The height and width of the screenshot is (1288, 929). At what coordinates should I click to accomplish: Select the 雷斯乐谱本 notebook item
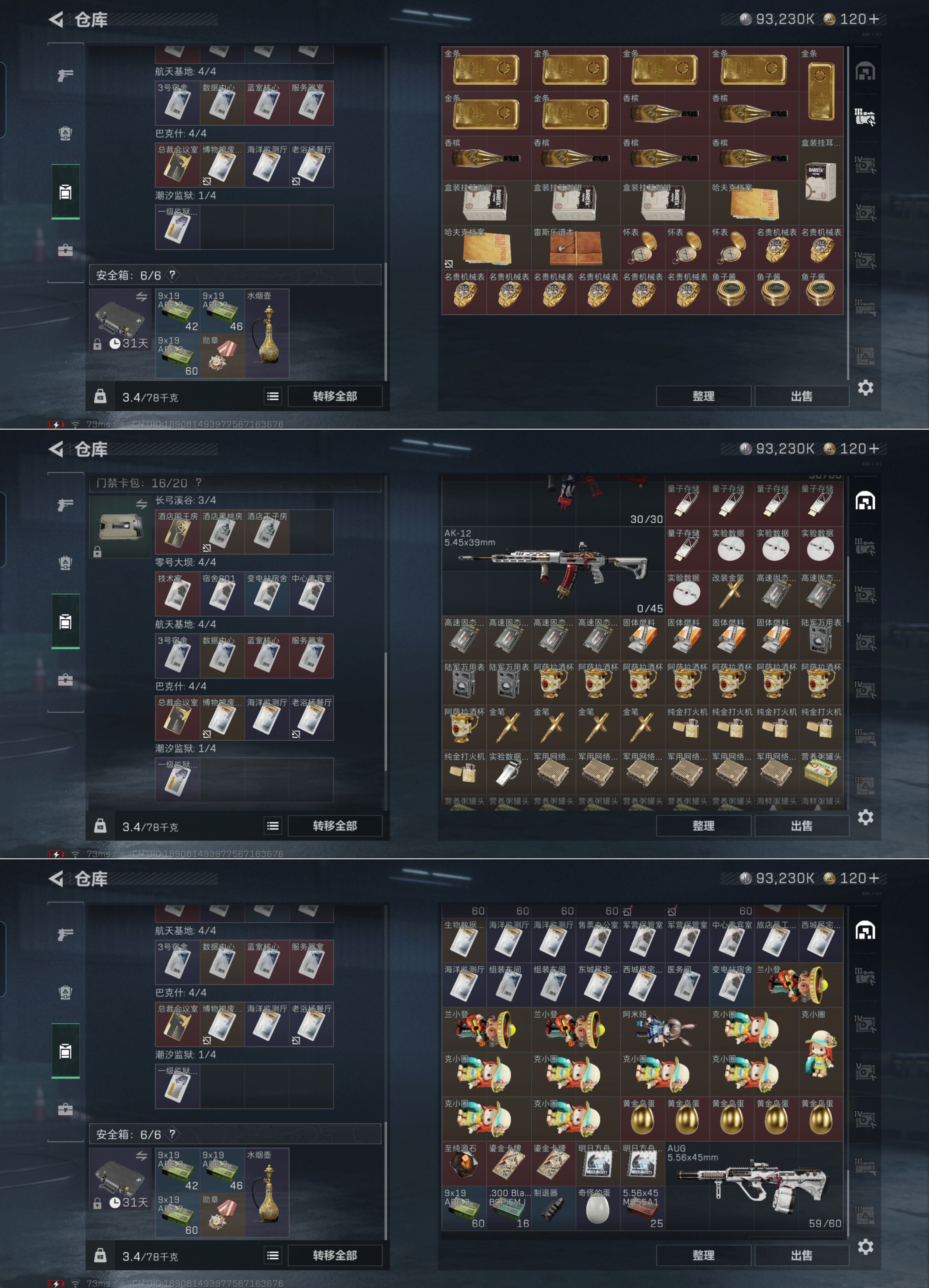click(575, 248)
